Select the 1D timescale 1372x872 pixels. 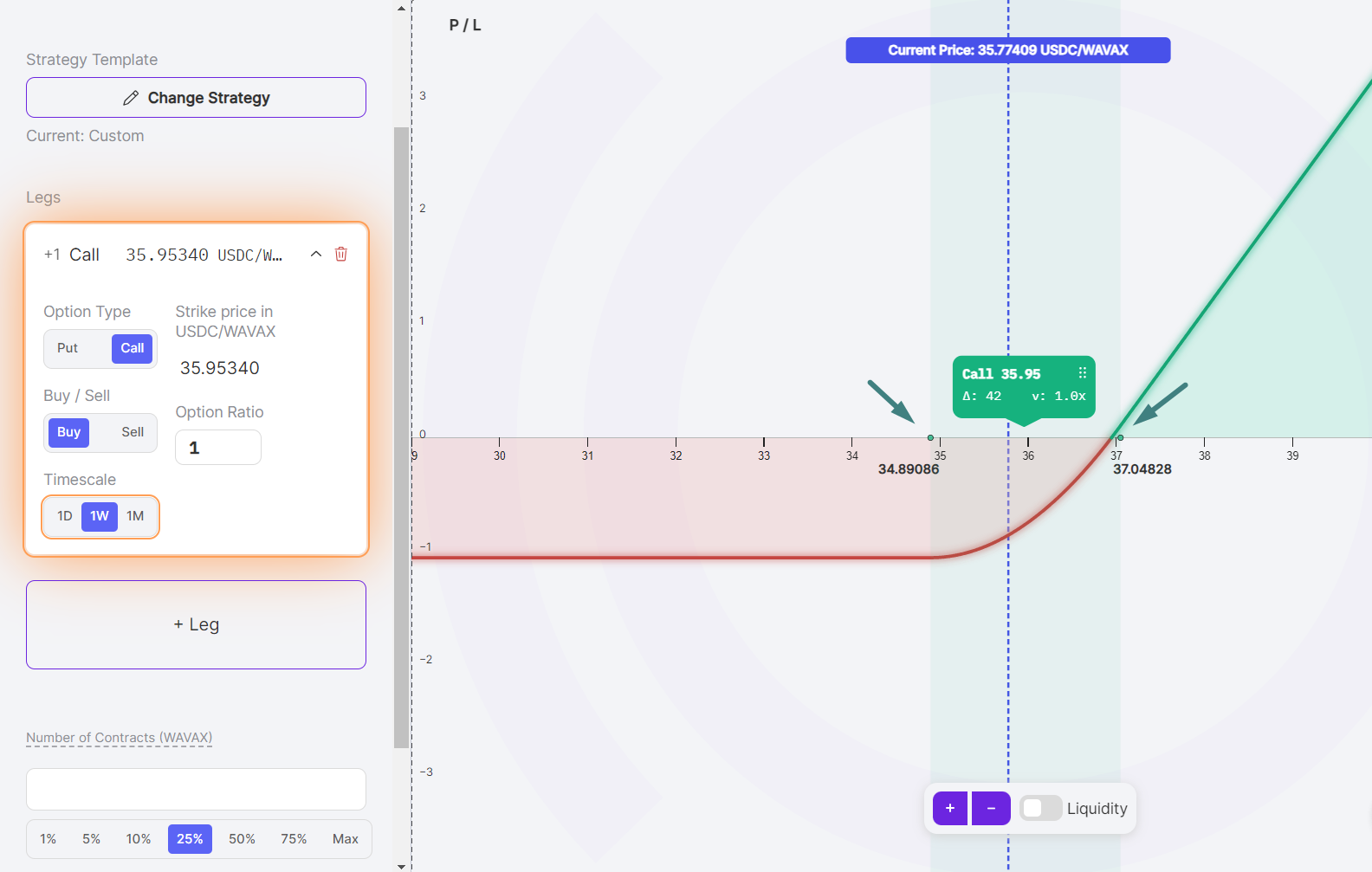[65, 516]
